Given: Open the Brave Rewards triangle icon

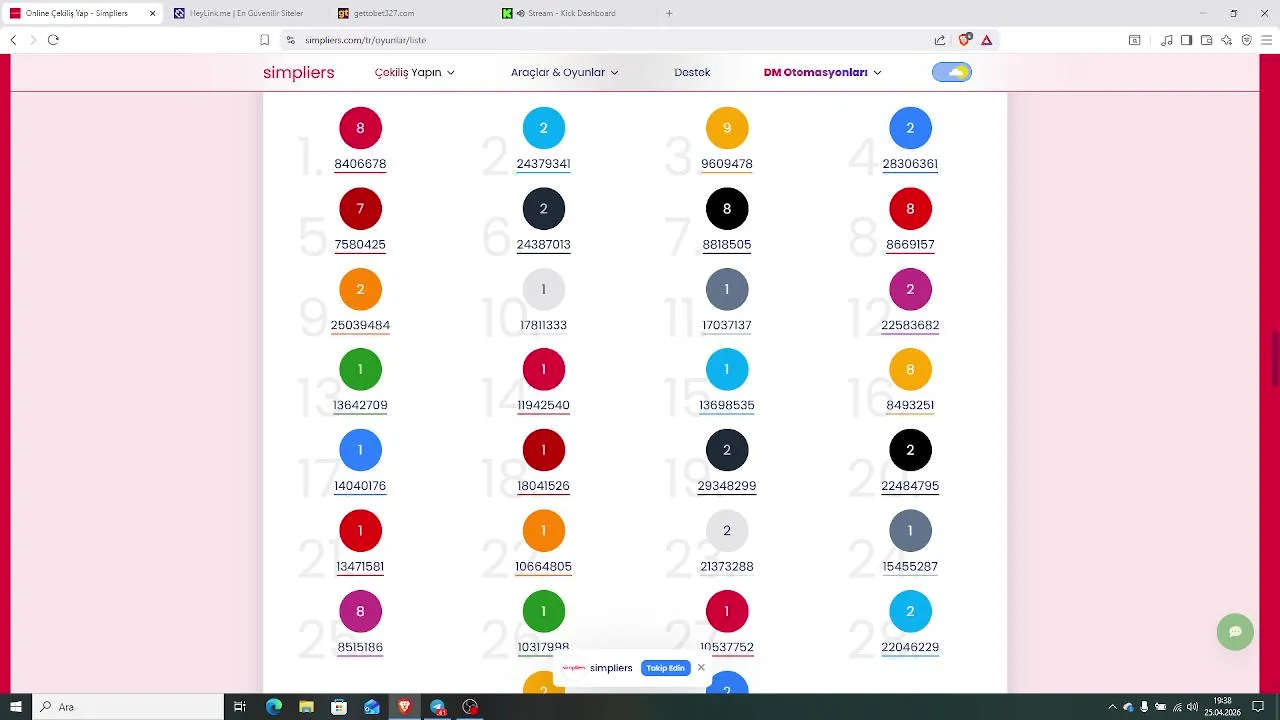Looking at the screenshot, I should 986,40.
